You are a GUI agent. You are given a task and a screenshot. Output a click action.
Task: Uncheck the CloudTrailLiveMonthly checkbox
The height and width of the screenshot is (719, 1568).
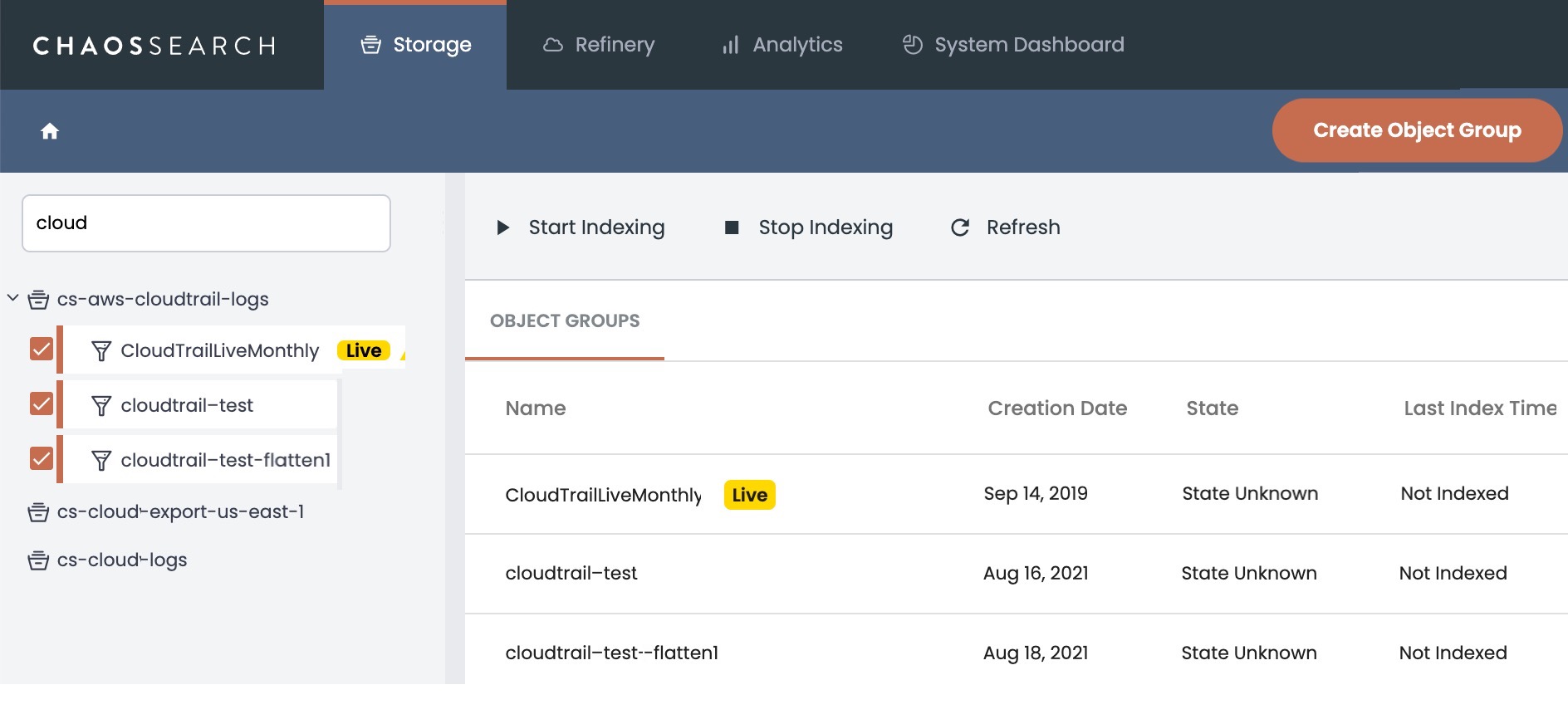click(42, 350)
